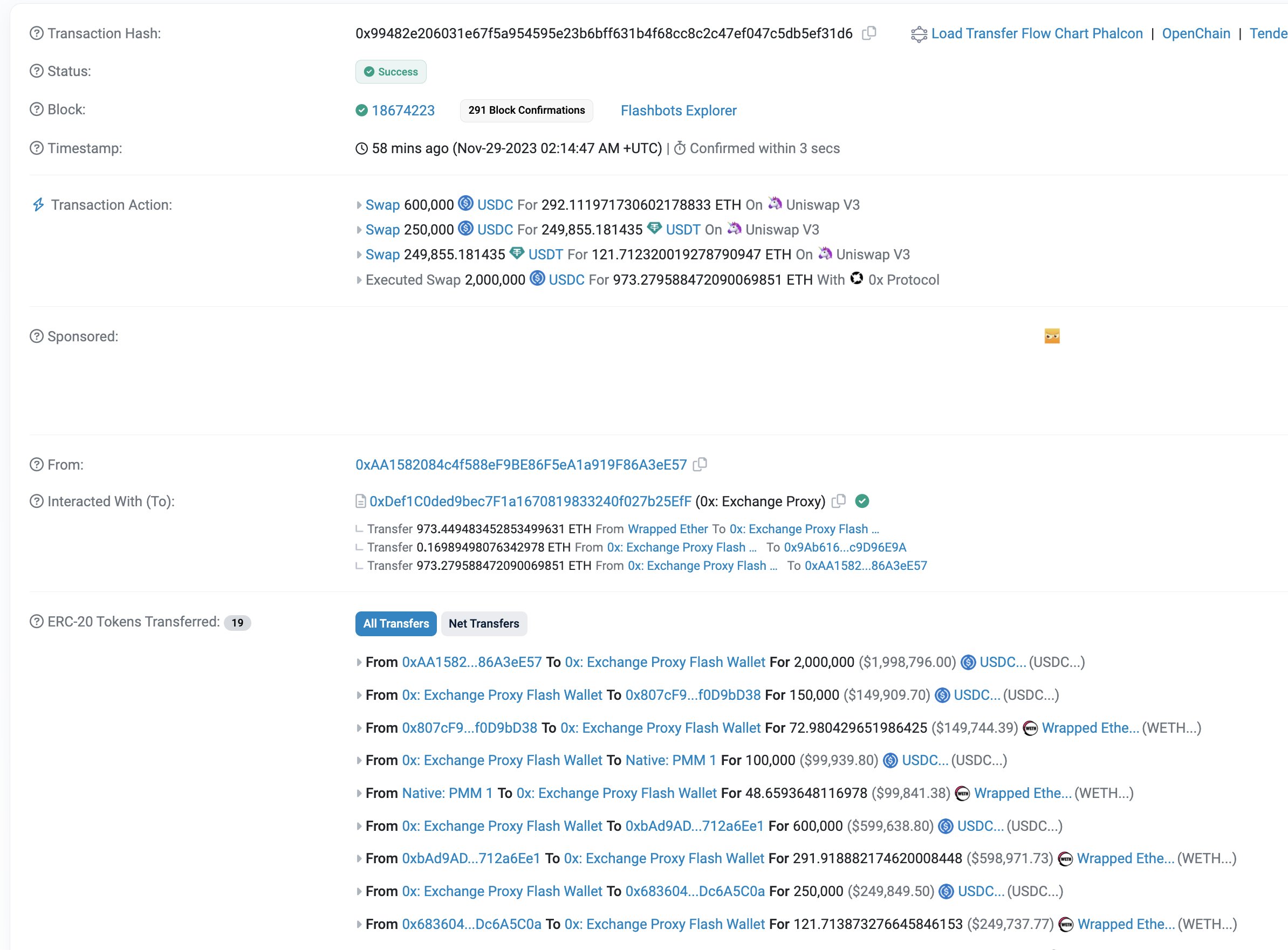This screenshot has height=950, width=1288.
Task: Click amount 973.449483452853499631 ETH
Action: coord(504,529)
